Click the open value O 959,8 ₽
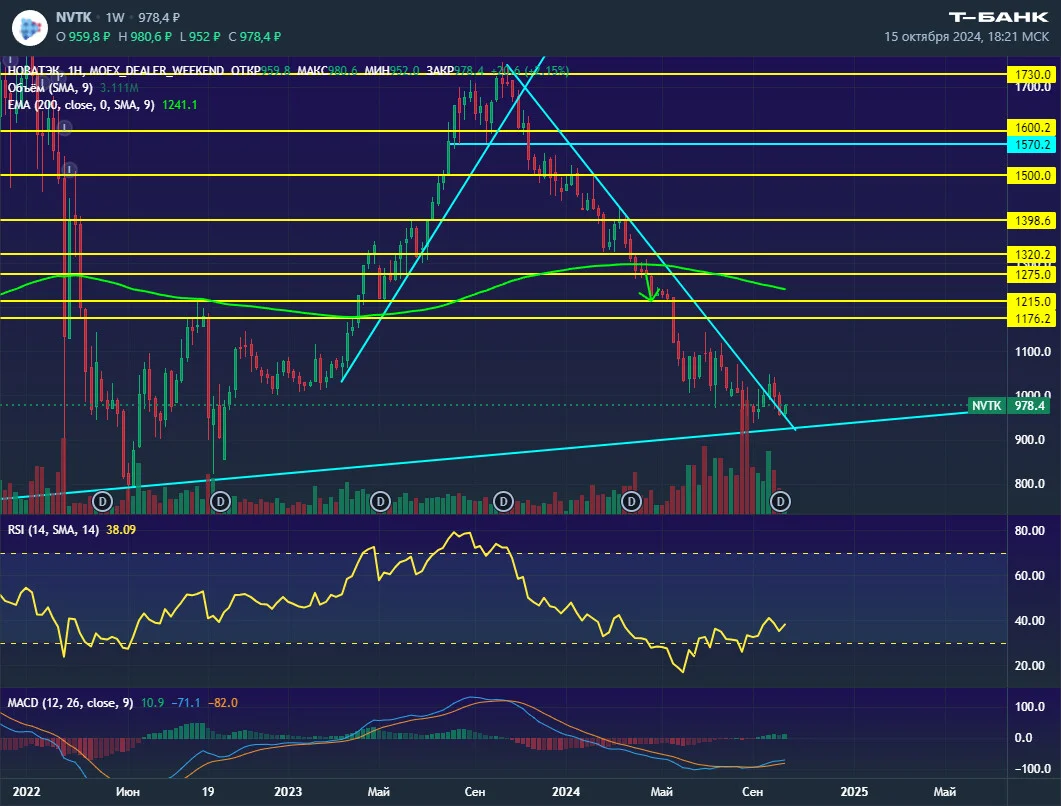1061x806 pixels. 83,37
